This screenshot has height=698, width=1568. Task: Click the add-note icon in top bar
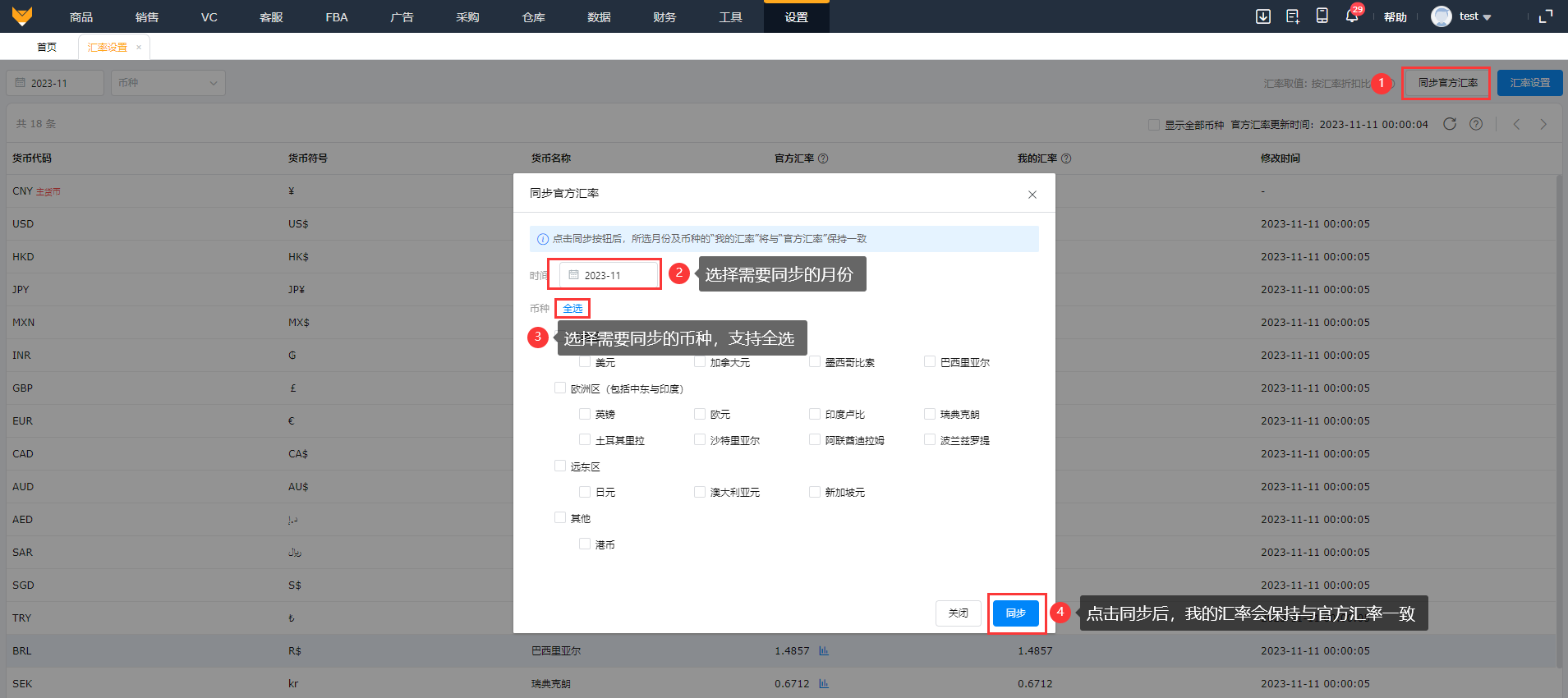pos(1292,16)
